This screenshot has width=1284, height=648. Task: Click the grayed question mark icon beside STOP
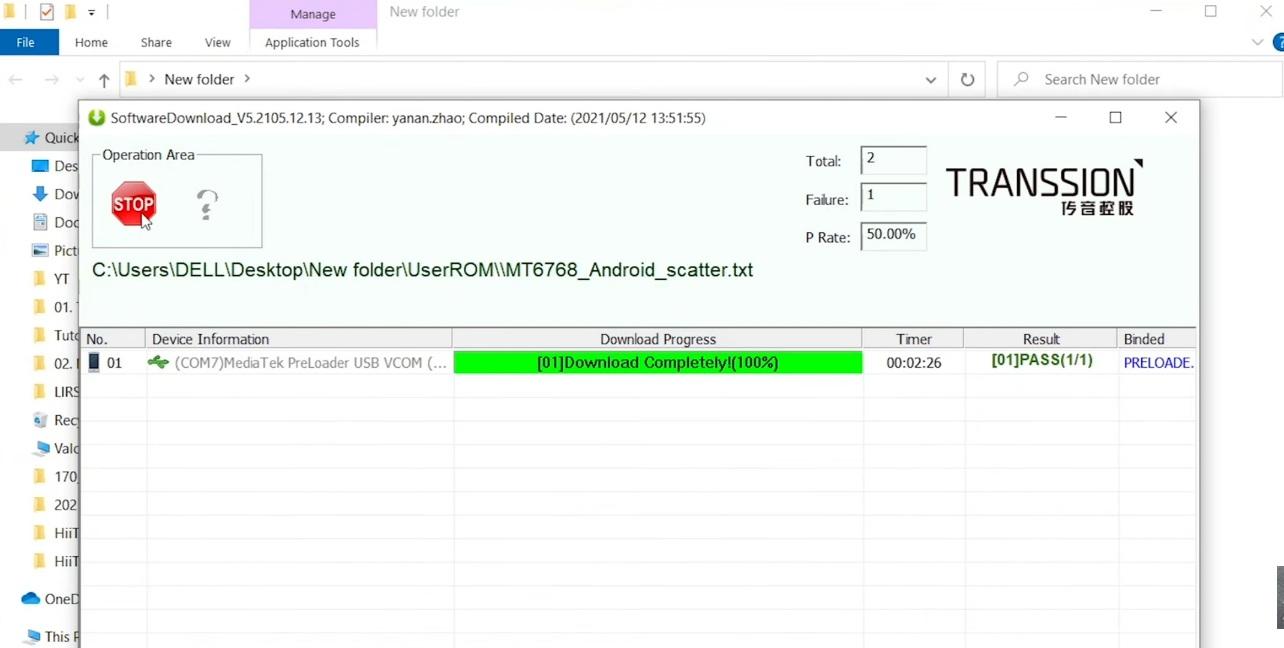point(207,205)
